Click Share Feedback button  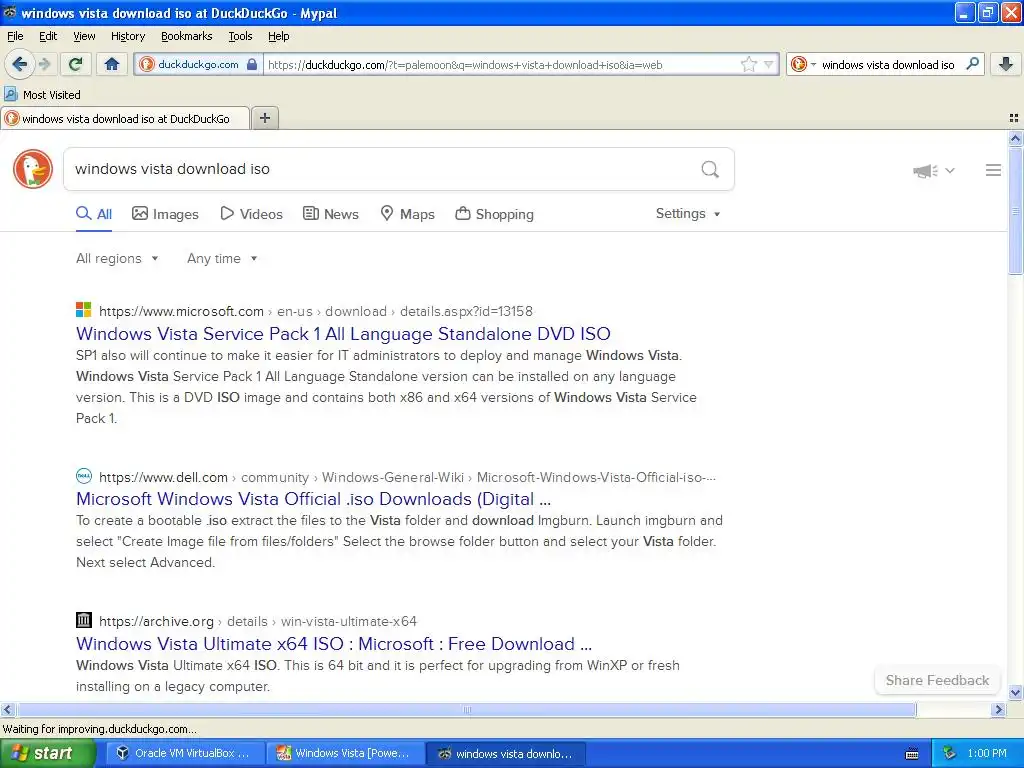(937, 680)
